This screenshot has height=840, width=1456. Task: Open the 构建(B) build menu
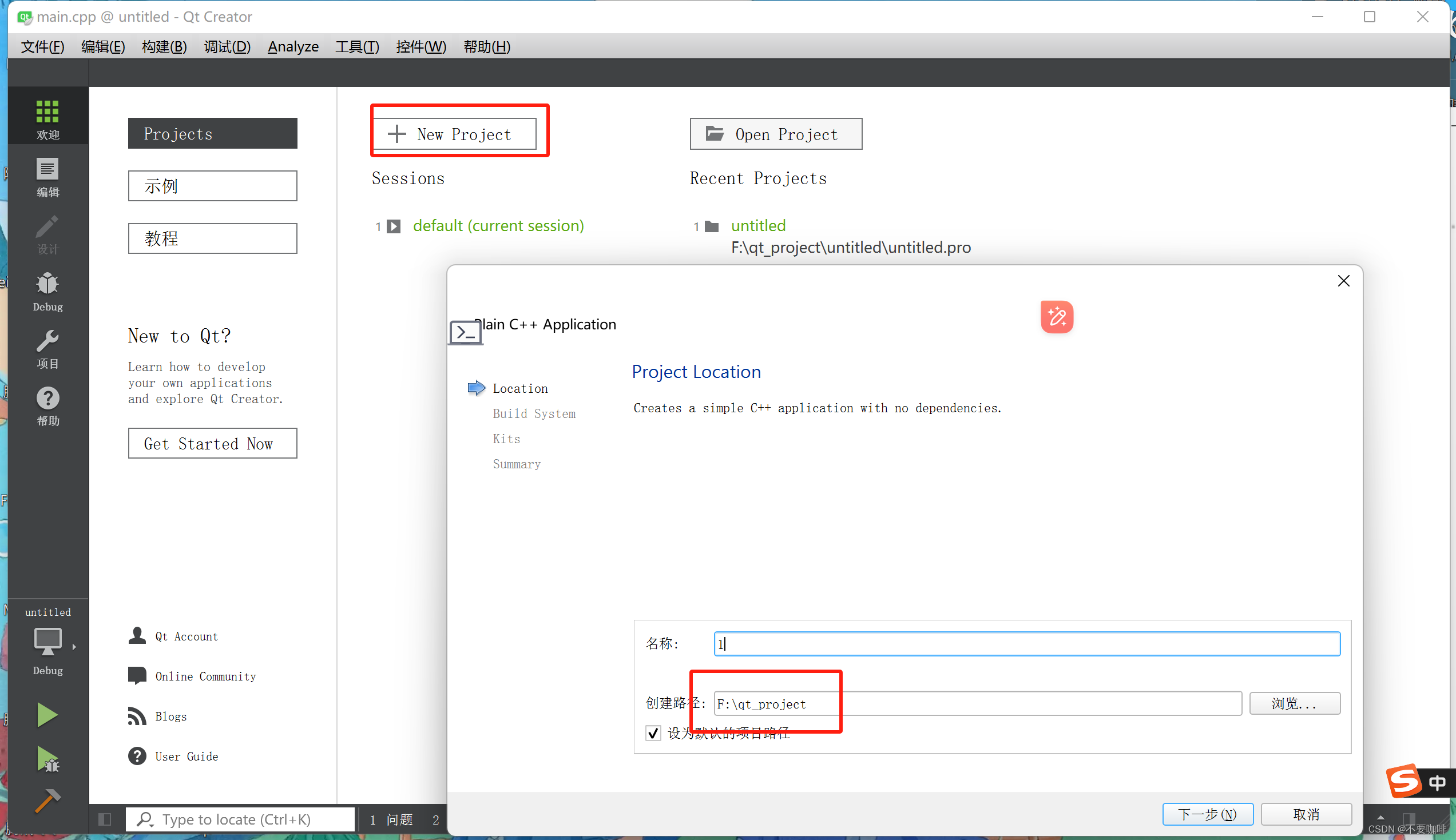coord(164,47)
